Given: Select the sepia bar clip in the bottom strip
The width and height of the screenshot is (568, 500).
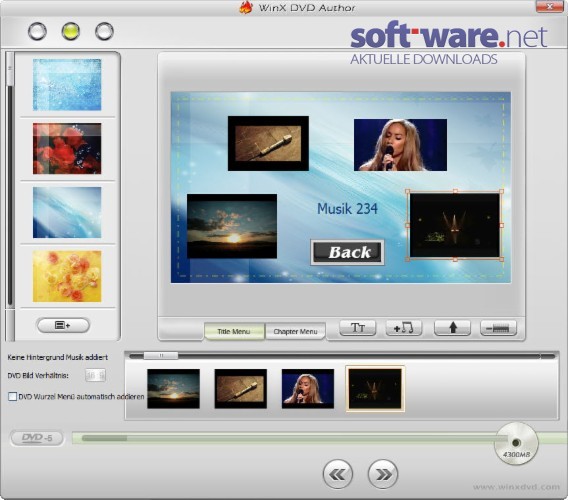Looking at the screenshot, I should coord(241,389).
